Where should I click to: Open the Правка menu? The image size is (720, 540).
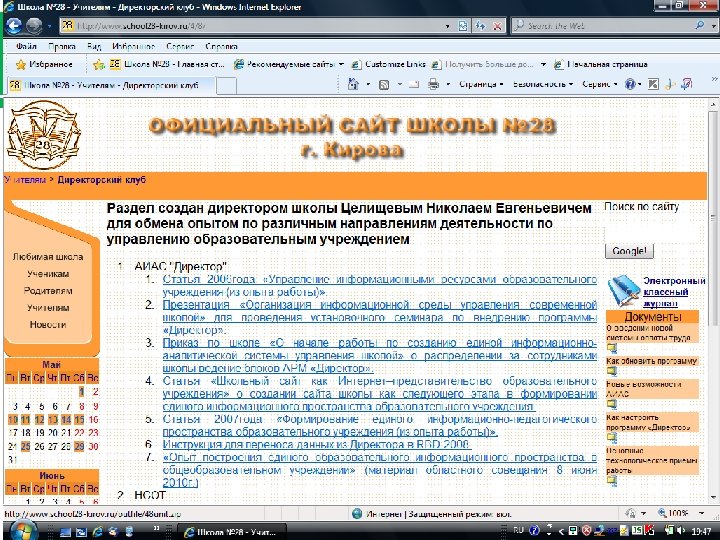click(x=62, y=46)
